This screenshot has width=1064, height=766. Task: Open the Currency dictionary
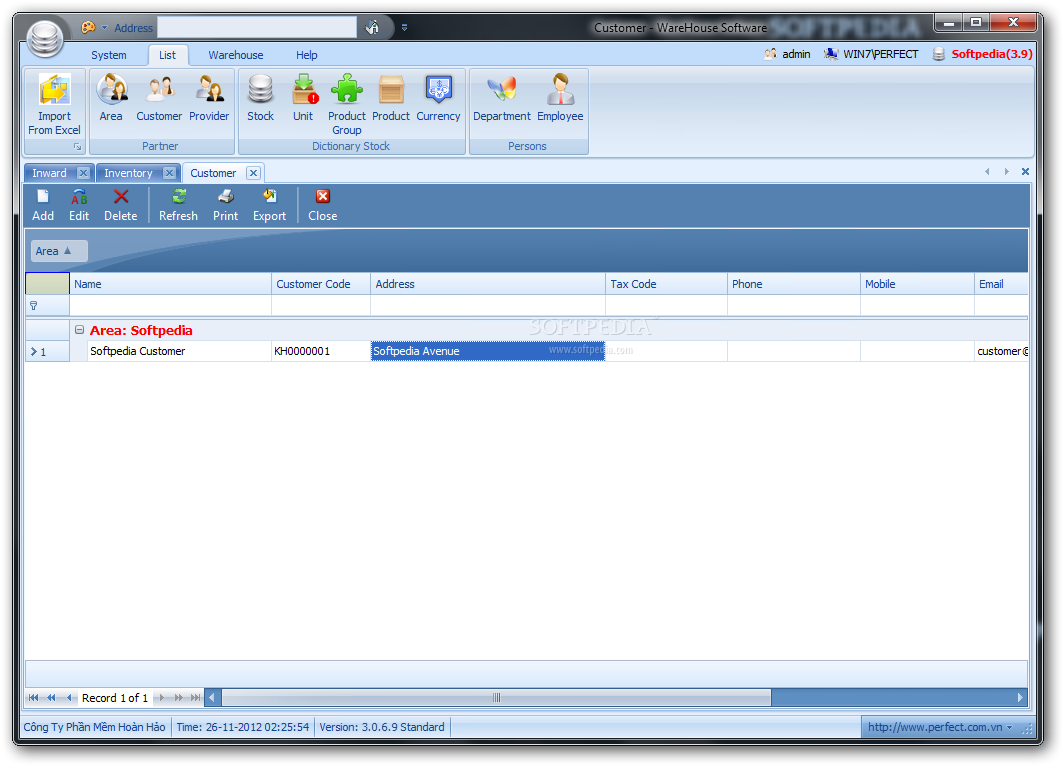438,98
